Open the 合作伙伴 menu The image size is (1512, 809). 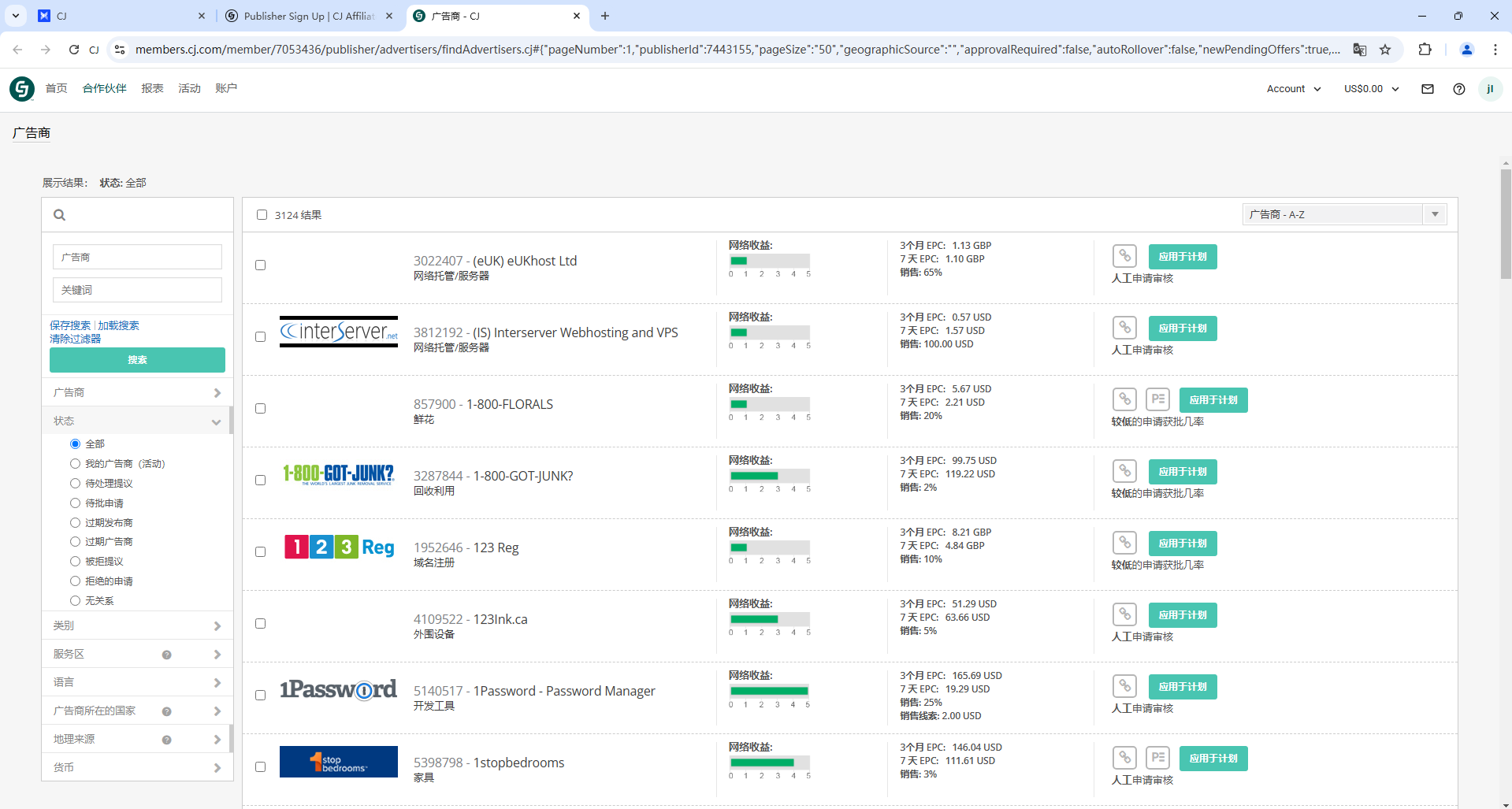pos(105,88)
